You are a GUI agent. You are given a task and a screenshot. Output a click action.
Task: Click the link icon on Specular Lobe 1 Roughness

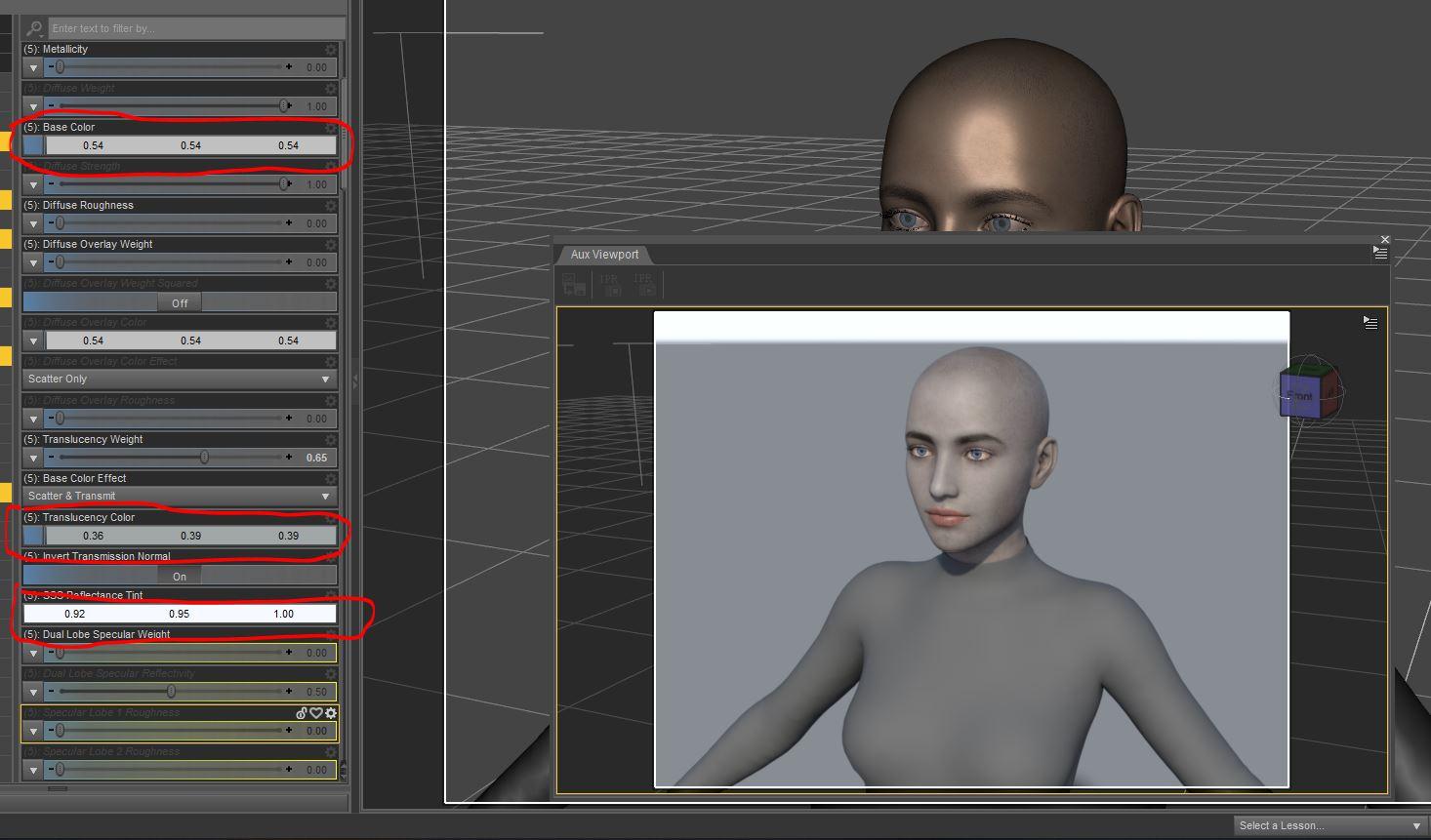302,713
